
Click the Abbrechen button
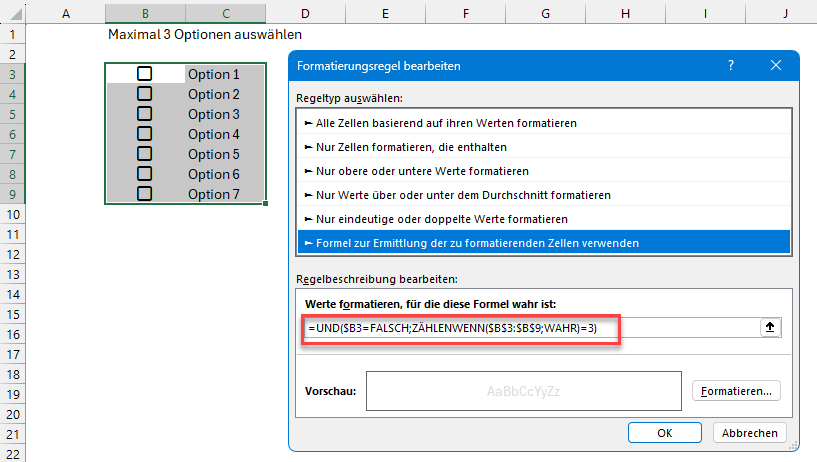point(750,433)
